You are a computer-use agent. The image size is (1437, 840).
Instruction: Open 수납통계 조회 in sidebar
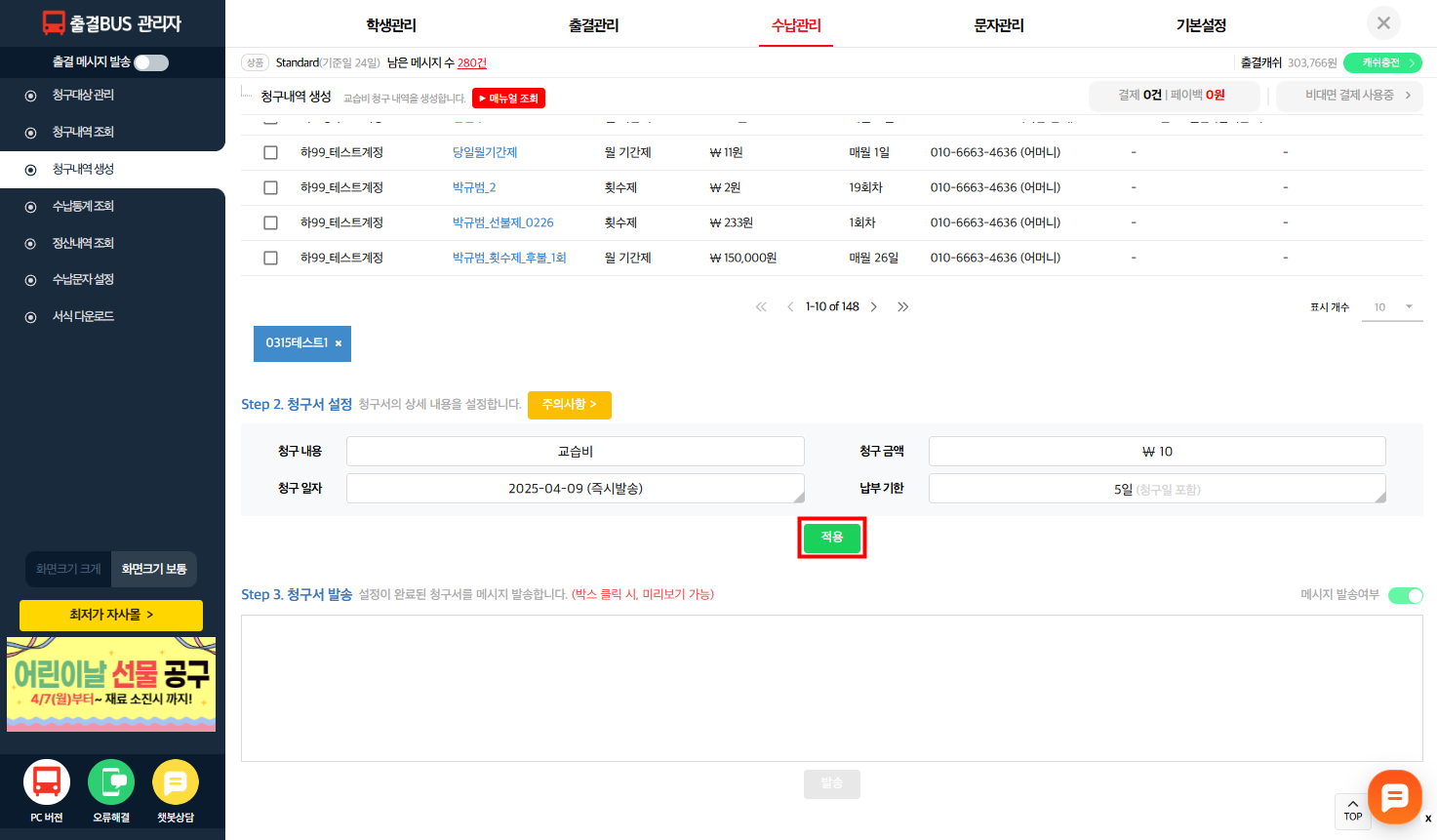(x=83, y=206)
